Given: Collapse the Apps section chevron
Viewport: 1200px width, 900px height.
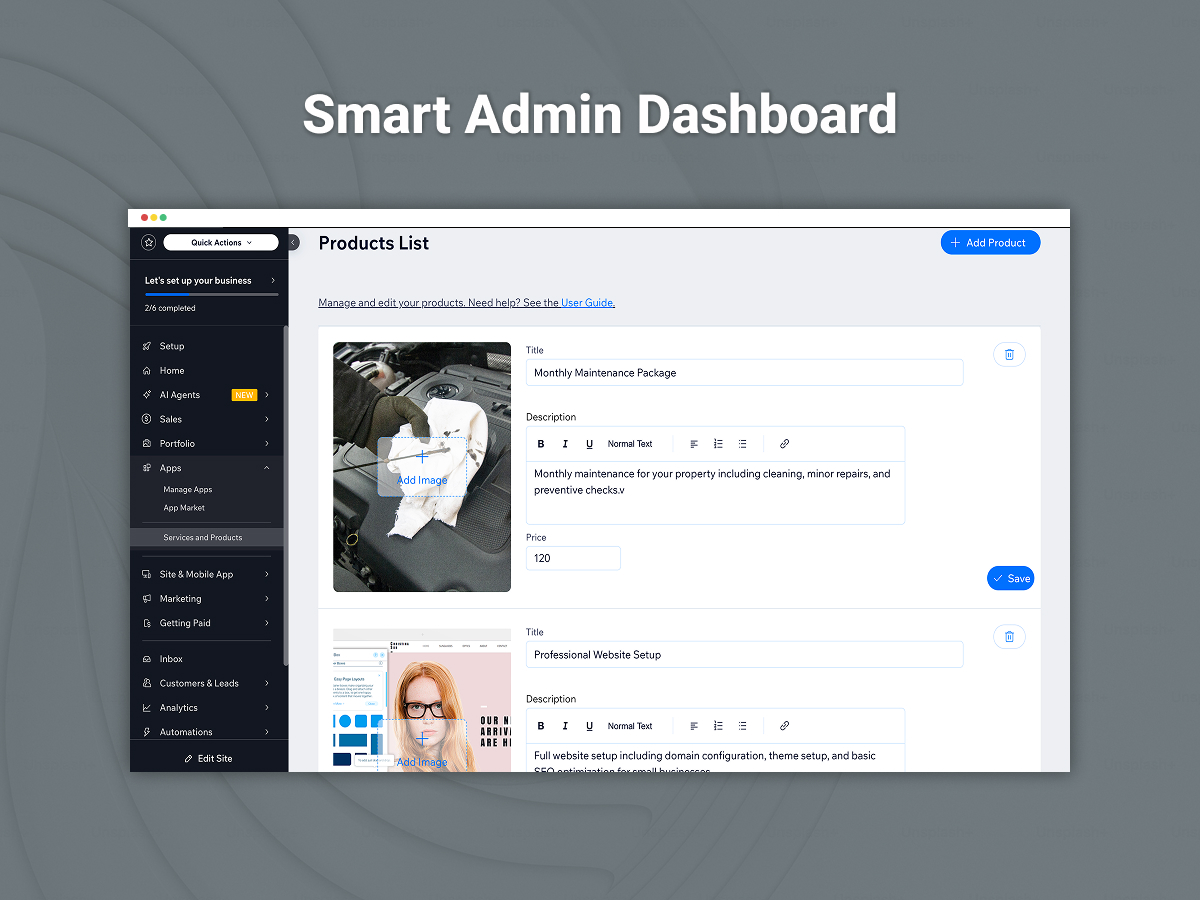Looking at the screenshot, I should coord(267,468).
